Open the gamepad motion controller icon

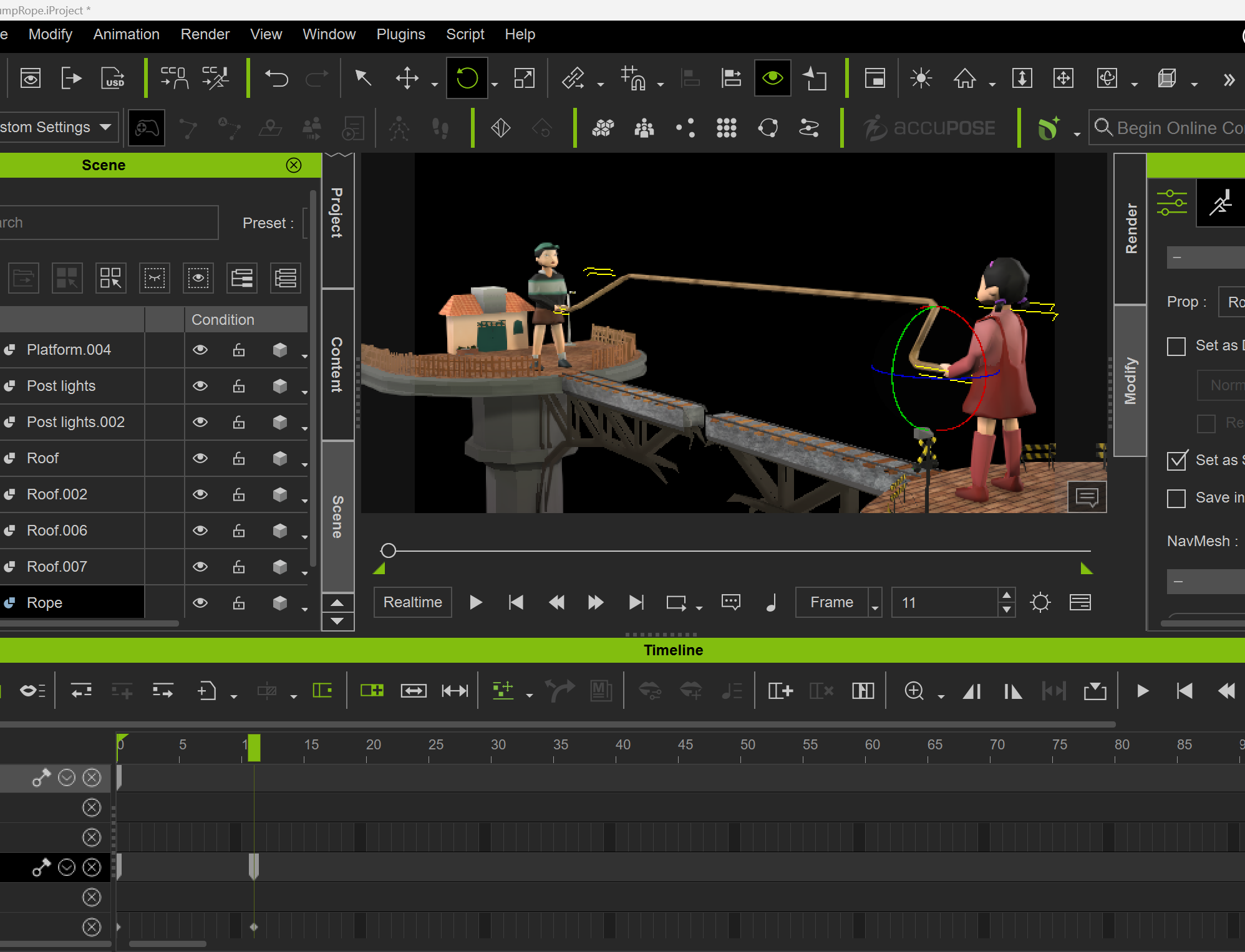(x=147, y=128)
